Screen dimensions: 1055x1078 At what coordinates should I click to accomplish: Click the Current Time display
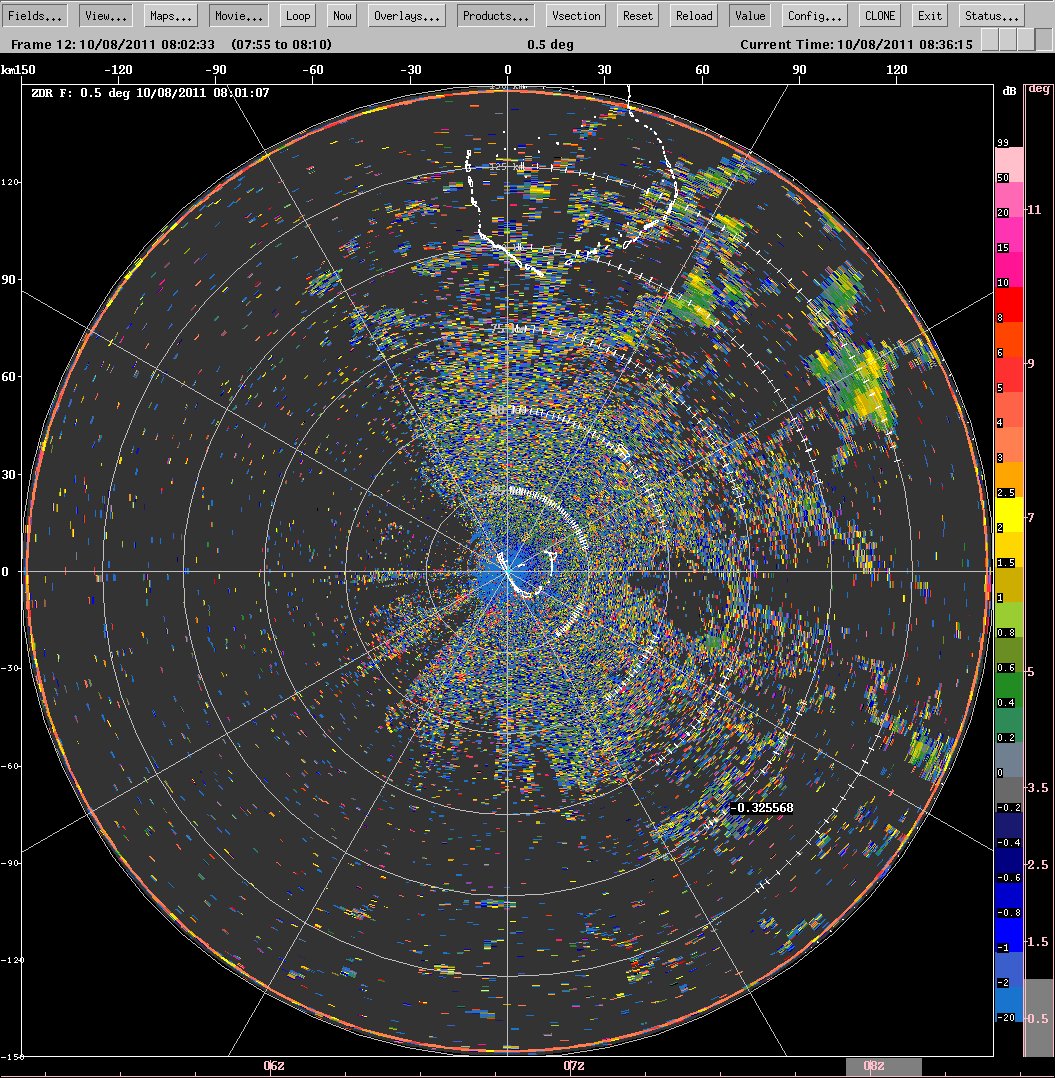click(856, 45)
